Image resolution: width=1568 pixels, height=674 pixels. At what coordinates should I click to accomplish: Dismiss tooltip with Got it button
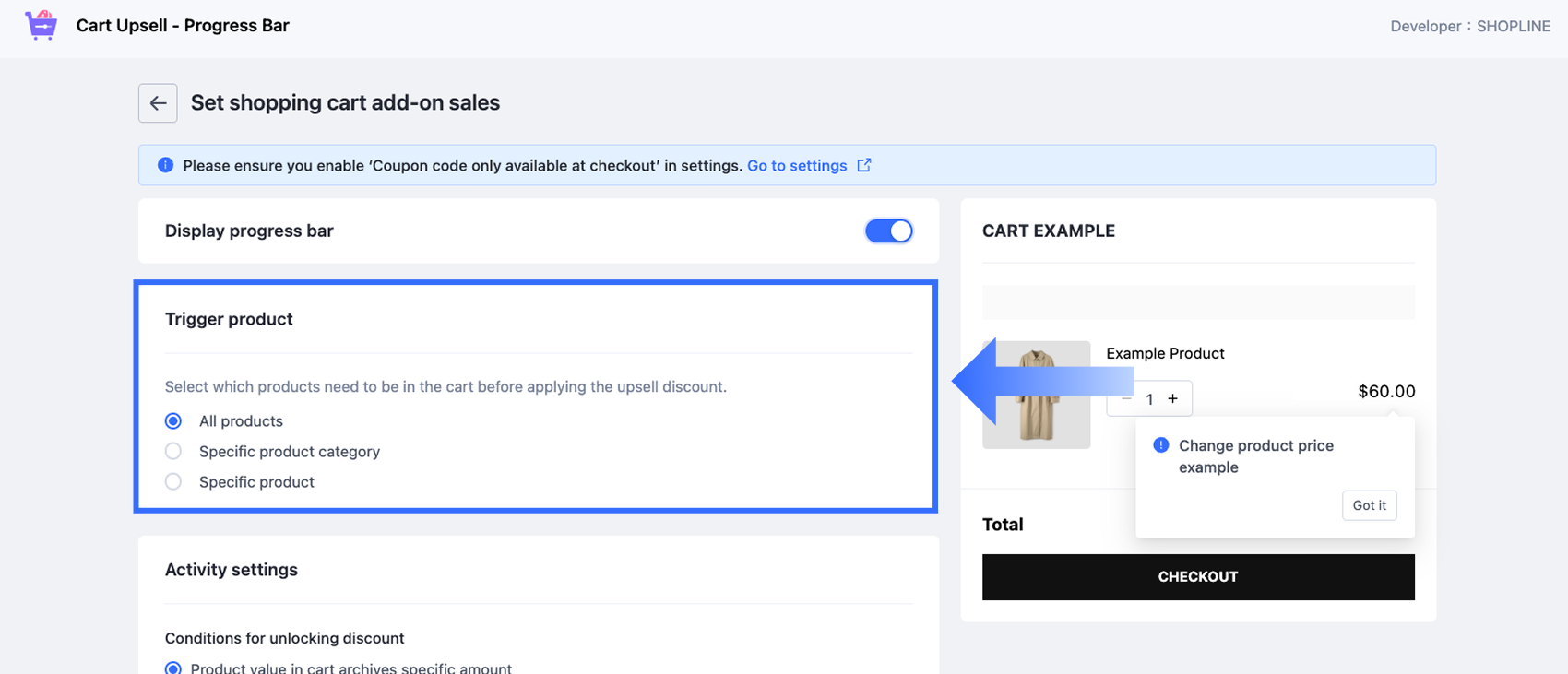click(x=1369, y=505)
